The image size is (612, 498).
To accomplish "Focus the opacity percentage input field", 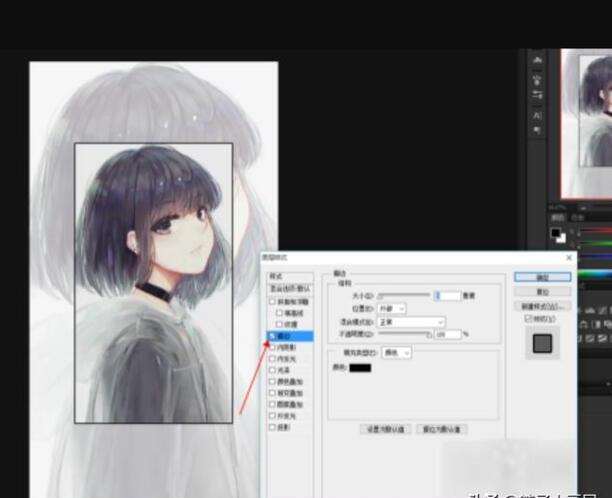I will (x=447, y=334).
